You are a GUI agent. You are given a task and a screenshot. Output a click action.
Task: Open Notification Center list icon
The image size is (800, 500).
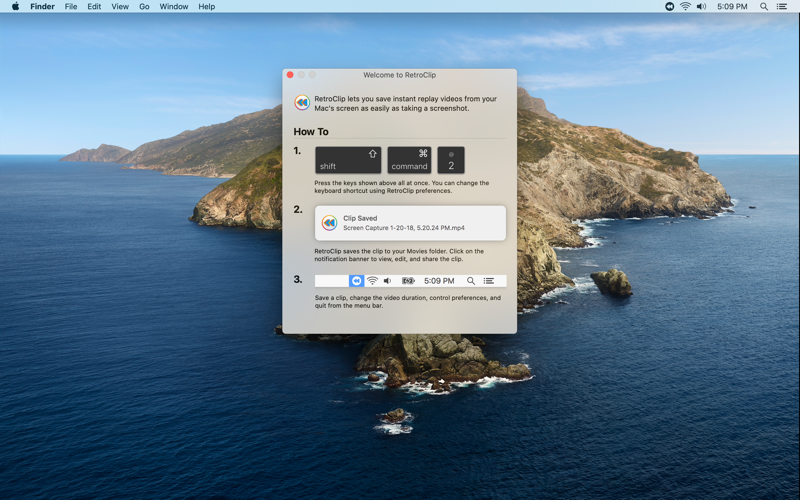(781, 7)
